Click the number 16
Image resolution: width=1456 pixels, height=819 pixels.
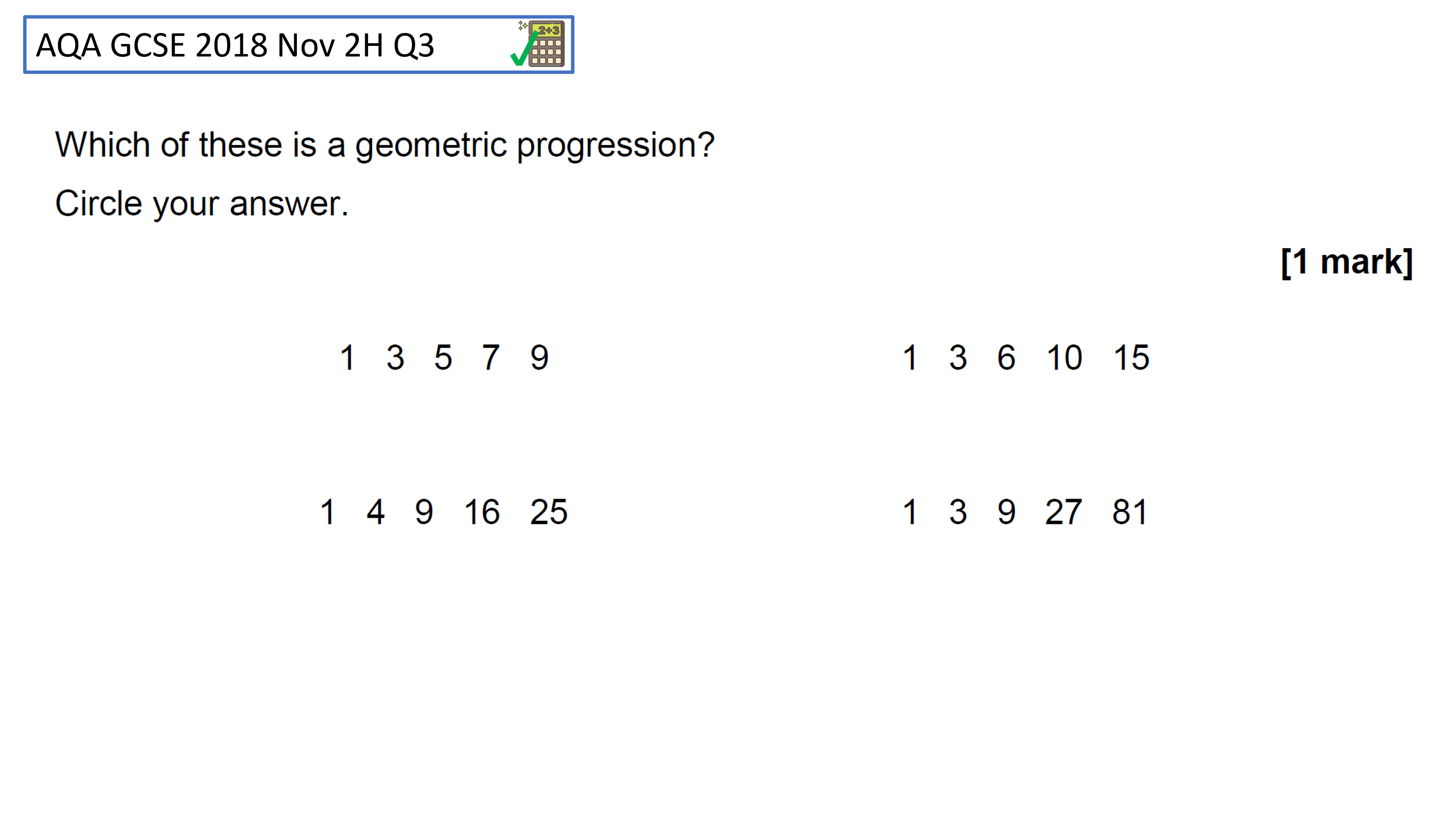click(482, 512)
